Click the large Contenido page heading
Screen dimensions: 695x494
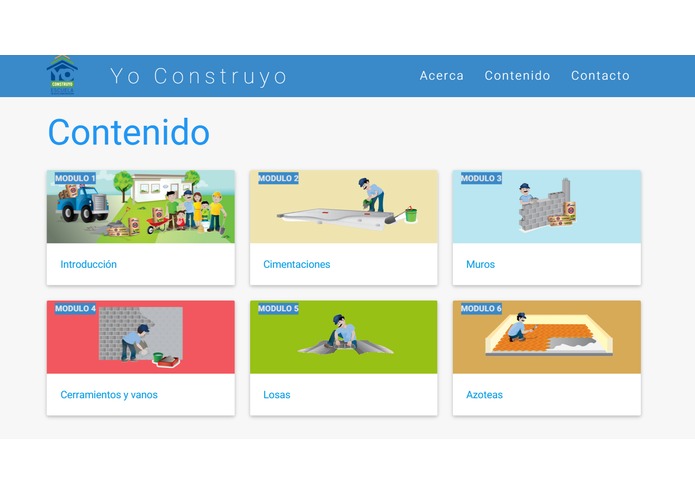pos(129,132)
